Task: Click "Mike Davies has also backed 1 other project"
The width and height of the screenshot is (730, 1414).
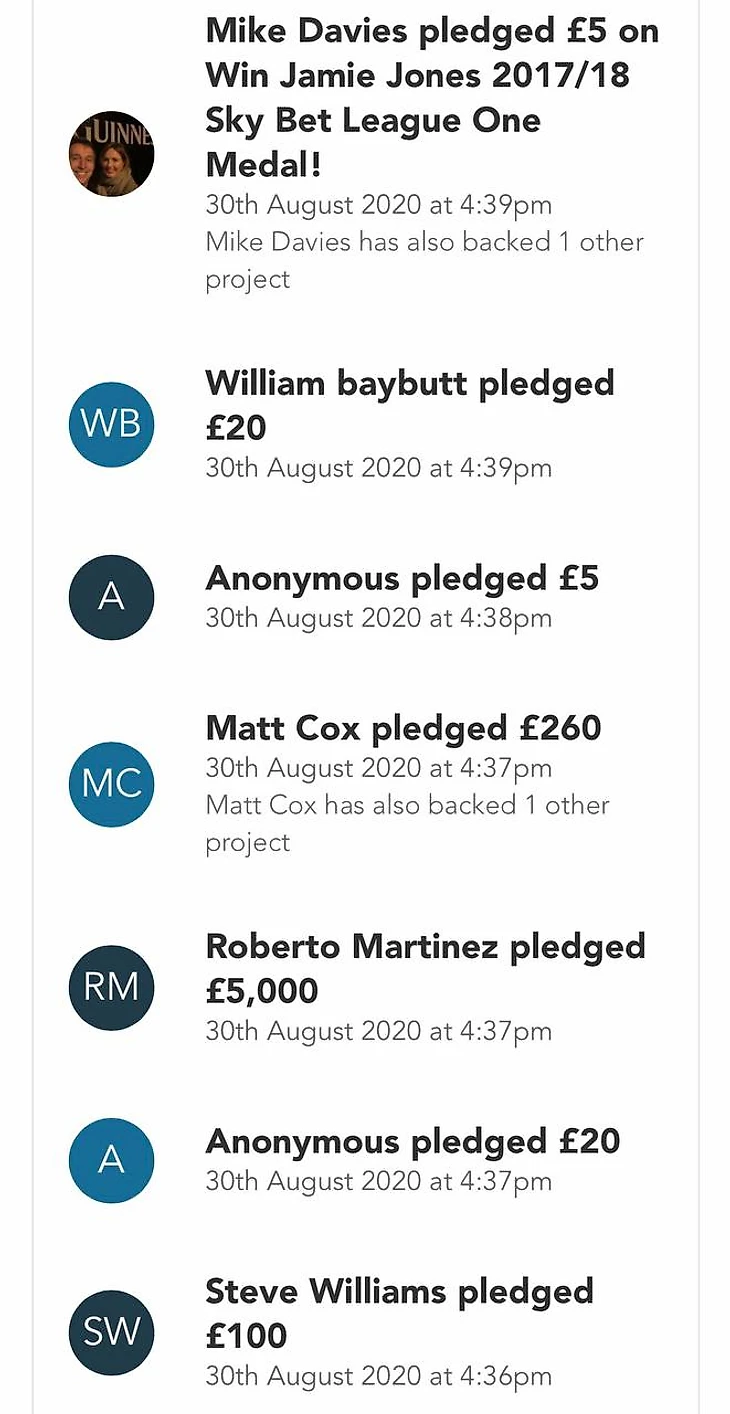Action: pos(424,260)
